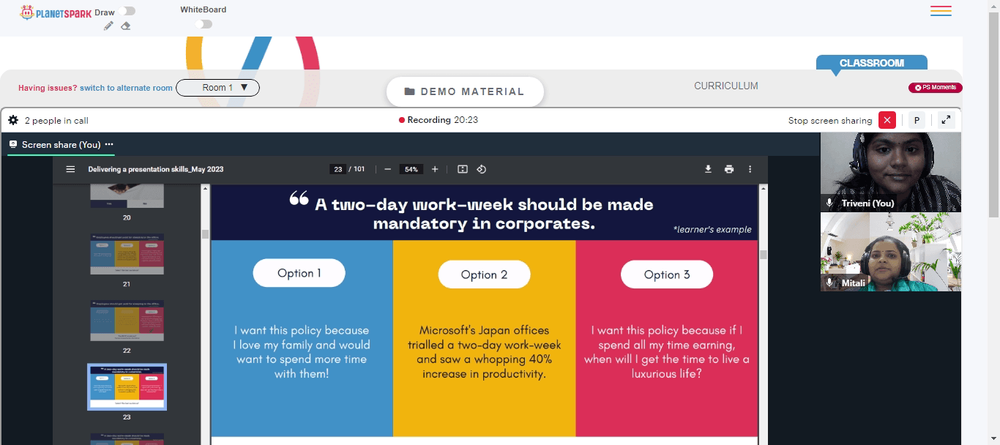Select page 21 thumbnail
This screenshot has height=445, width=1000.
tap(127, 254)
